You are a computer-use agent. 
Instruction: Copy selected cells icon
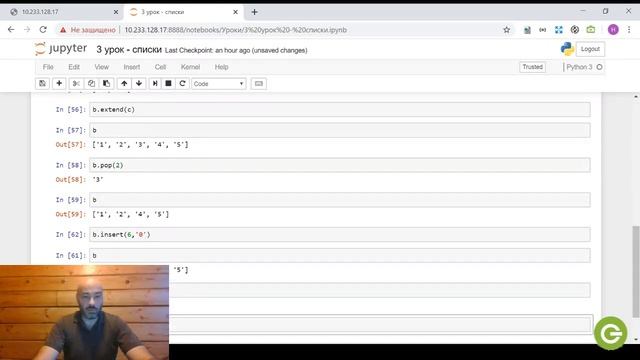(91, 84)
